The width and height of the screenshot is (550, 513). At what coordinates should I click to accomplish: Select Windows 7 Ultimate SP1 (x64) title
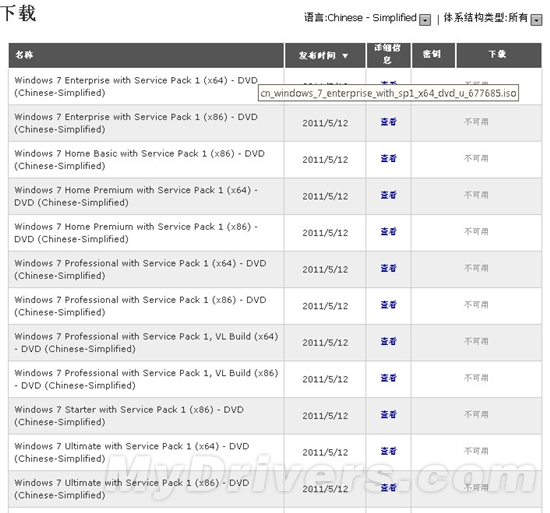132,452
